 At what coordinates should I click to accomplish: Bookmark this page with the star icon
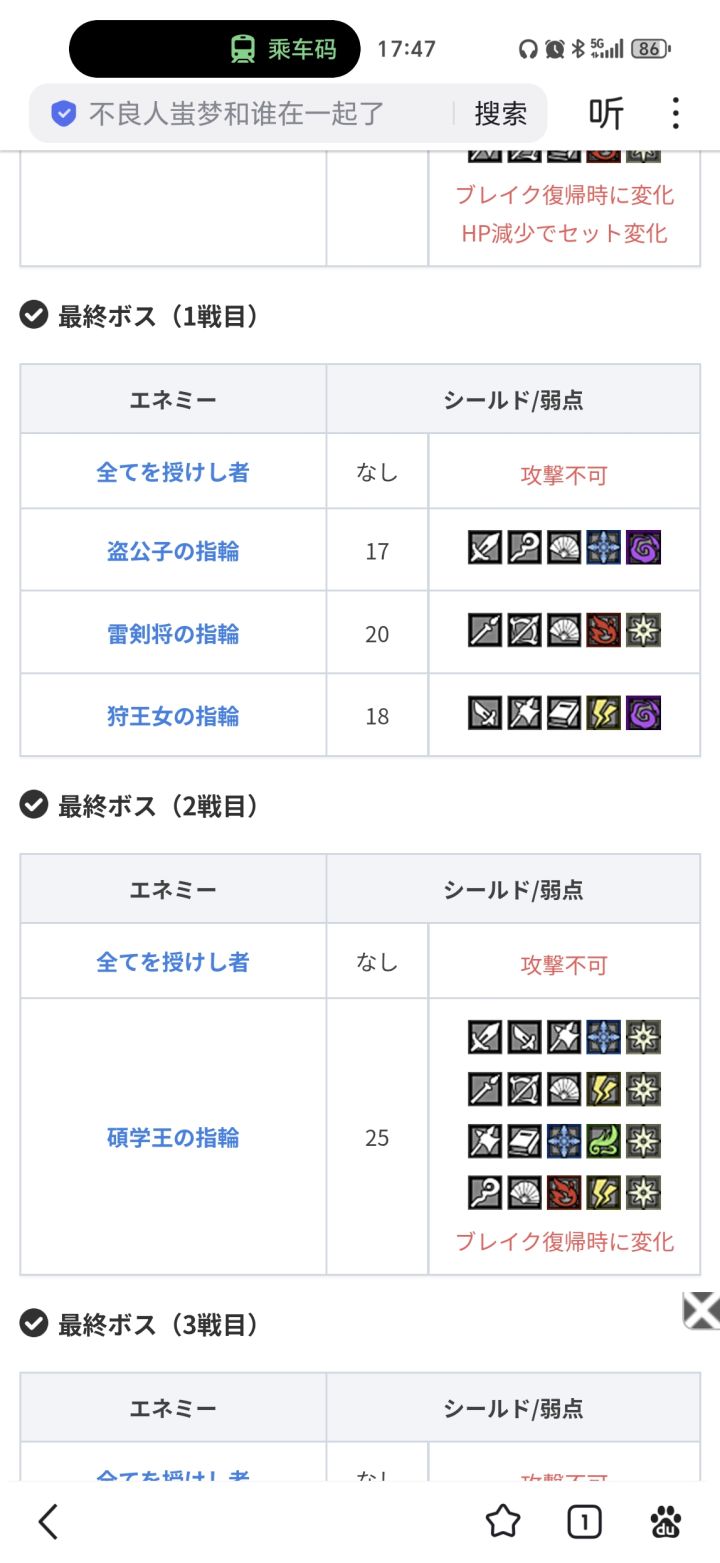[503, 1521]
